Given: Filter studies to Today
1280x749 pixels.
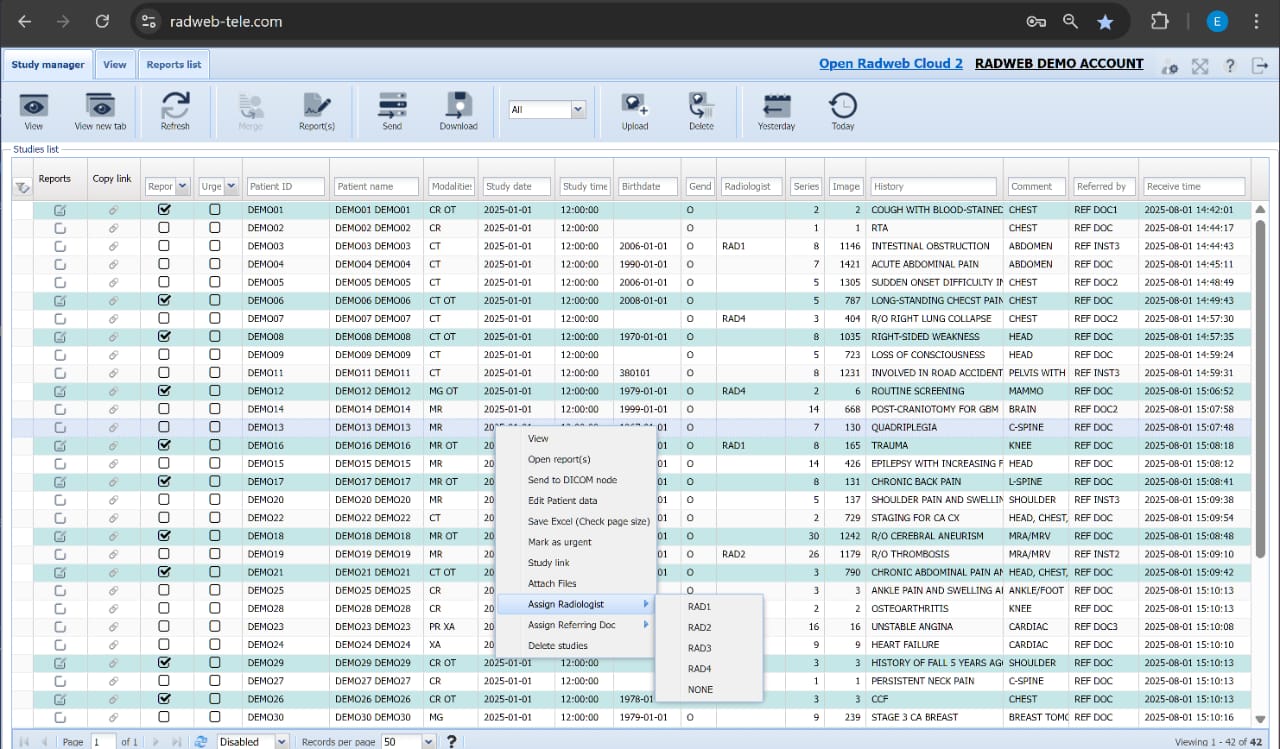Looking at the screenshot, I should [843, 105].
